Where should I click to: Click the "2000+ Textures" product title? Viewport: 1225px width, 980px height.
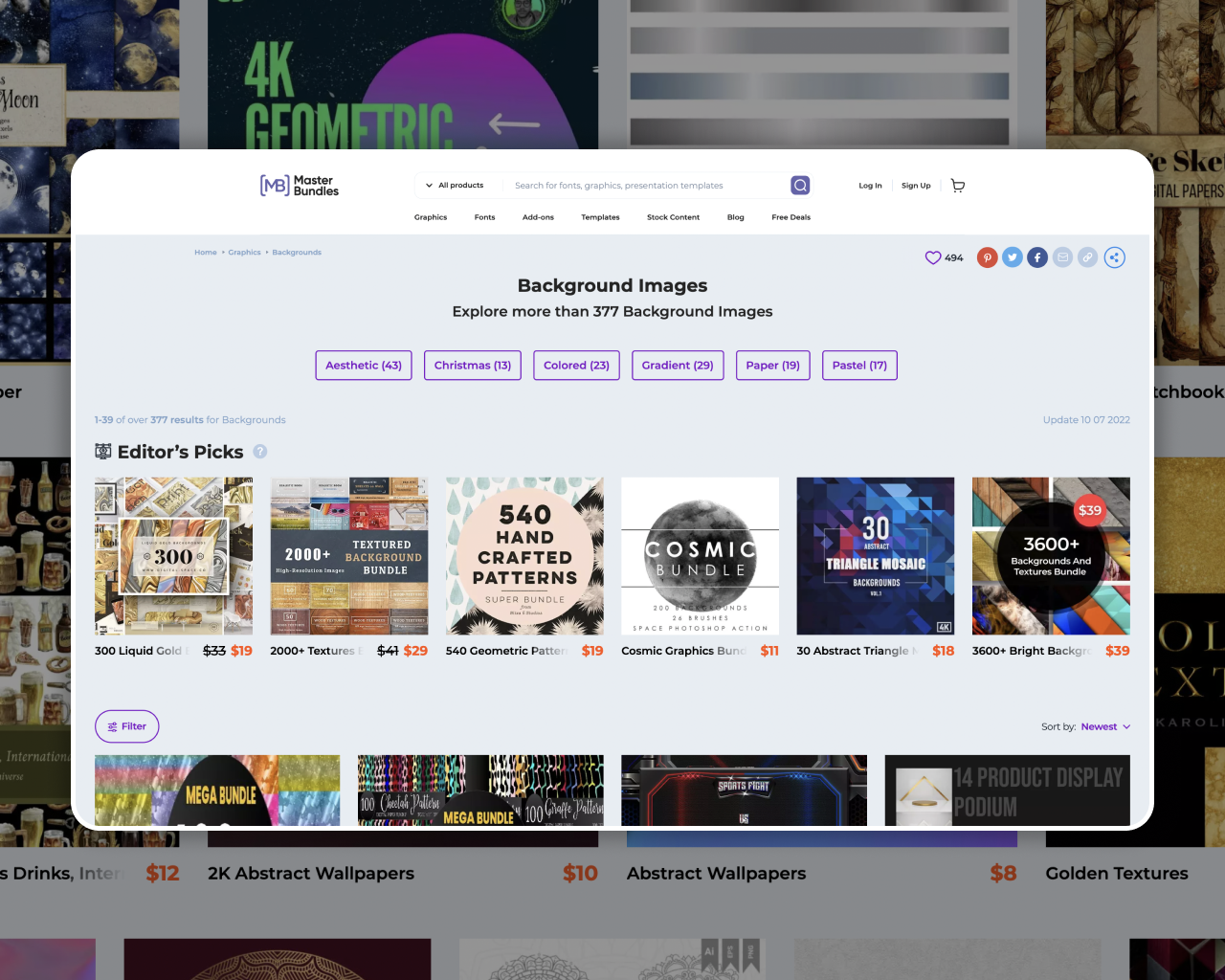(317, 651)
